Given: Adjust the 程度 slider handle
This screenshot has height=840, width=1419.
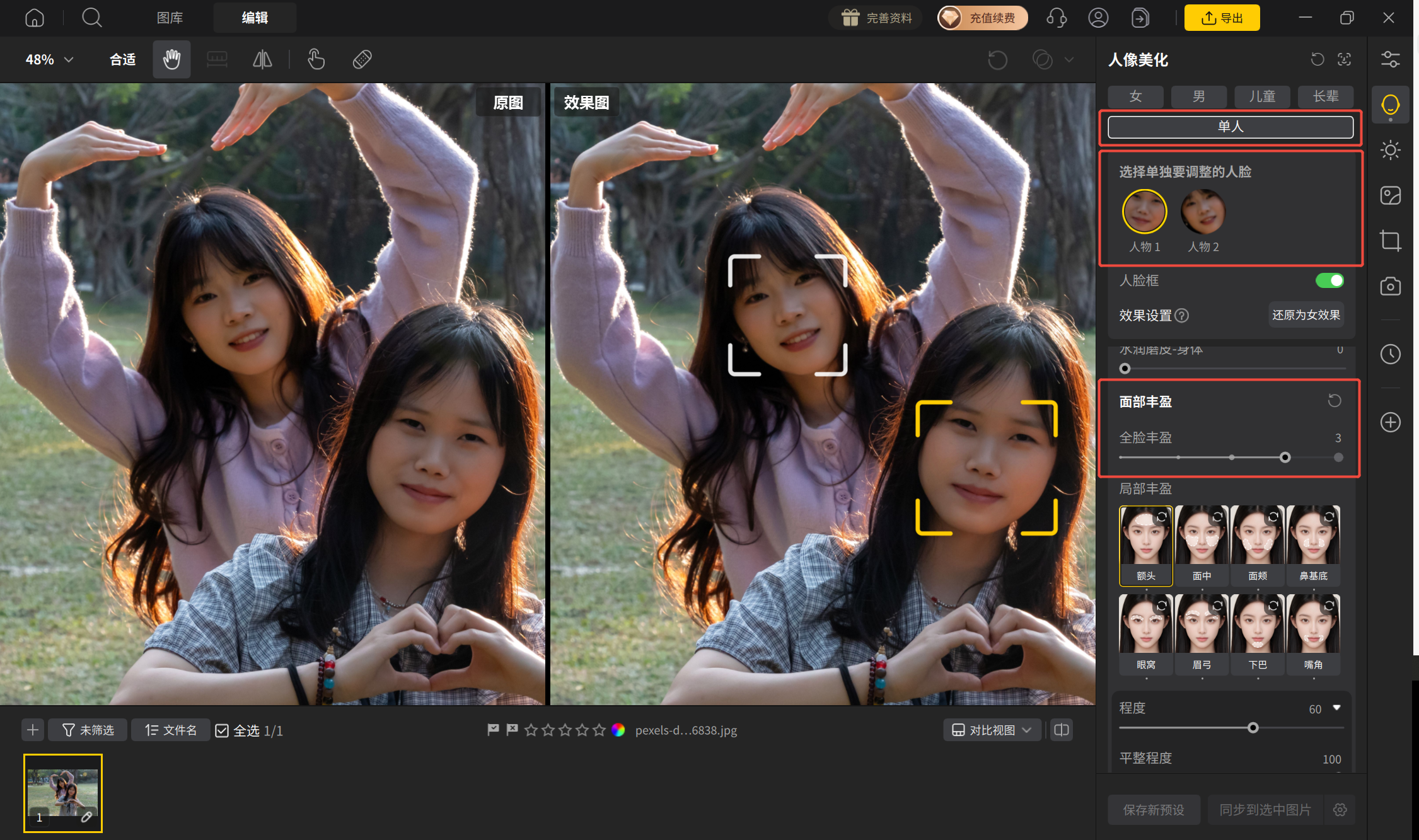Looking at the screenshot, I should tap(1253, 728).
